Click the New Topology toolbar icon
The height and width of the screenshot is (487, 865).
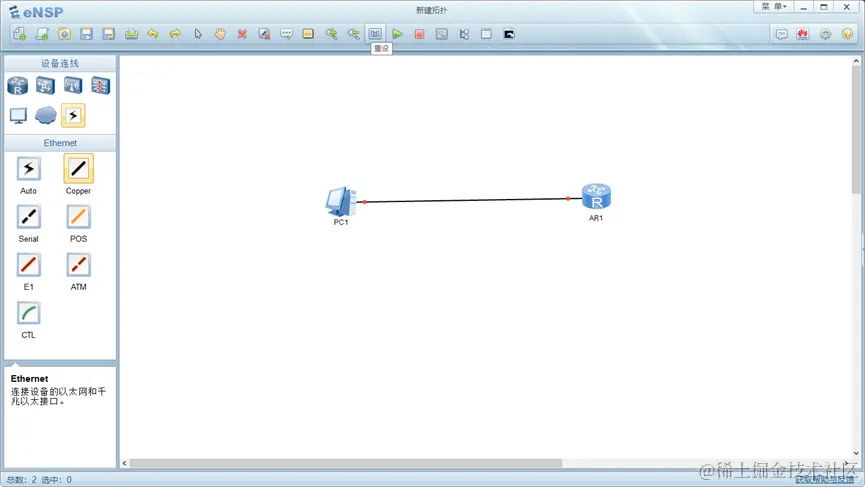[19, 34]
